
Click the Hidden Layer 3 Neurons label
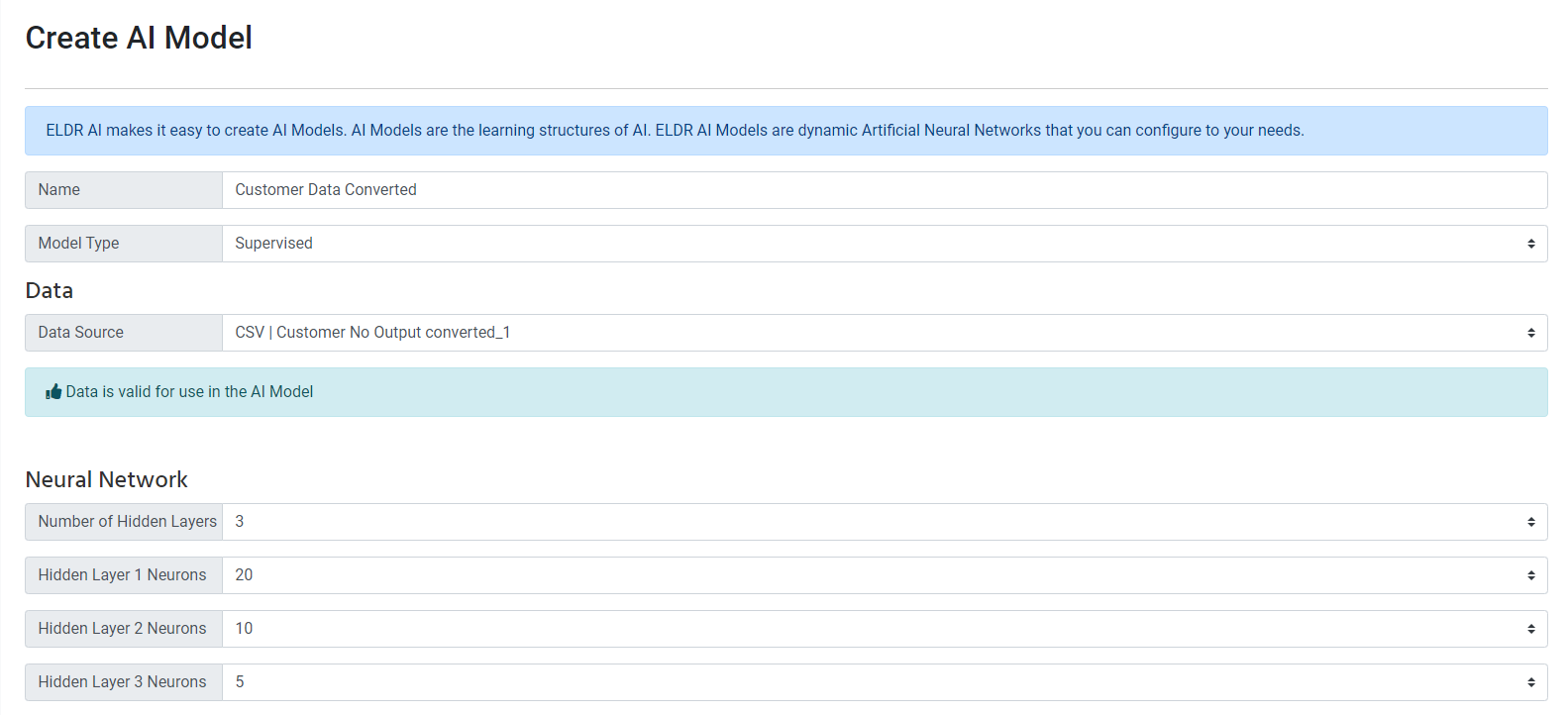click(122, 682)
